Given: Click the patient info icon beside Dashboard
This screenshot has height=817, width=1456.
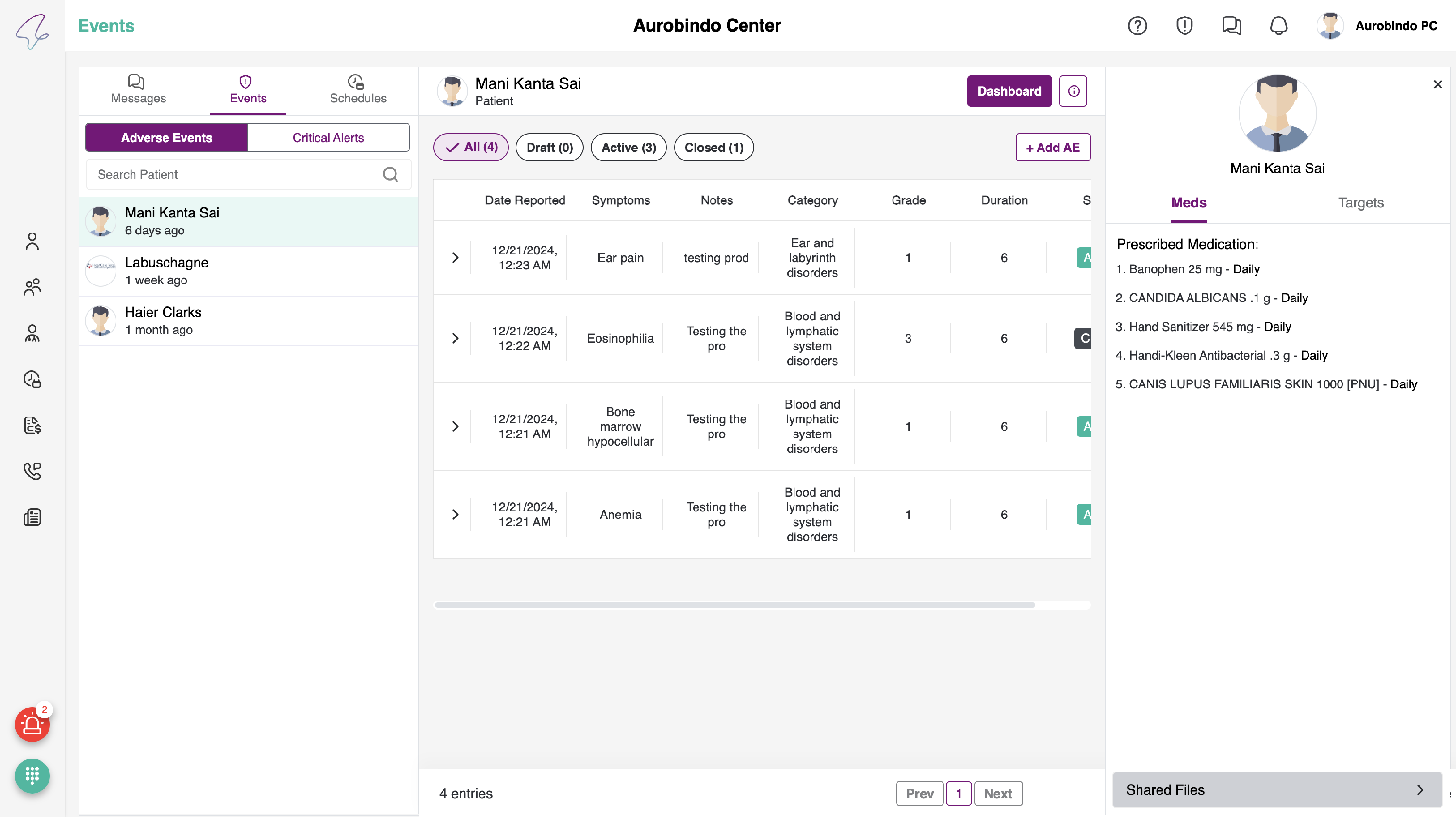Looking at the screenshot, I should click(x=1073, y=91).
